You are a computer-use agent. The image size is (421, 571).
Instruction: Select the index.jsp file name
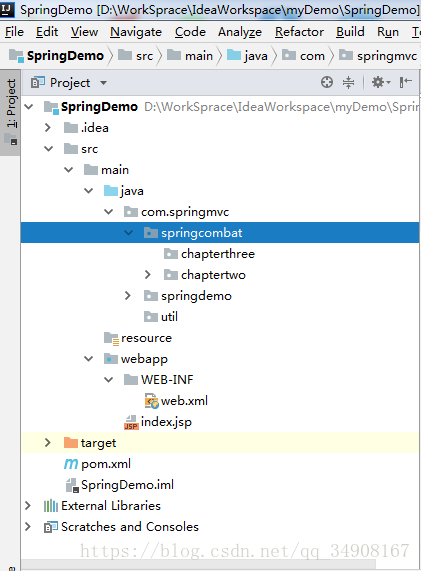click(x=166, y=422)
